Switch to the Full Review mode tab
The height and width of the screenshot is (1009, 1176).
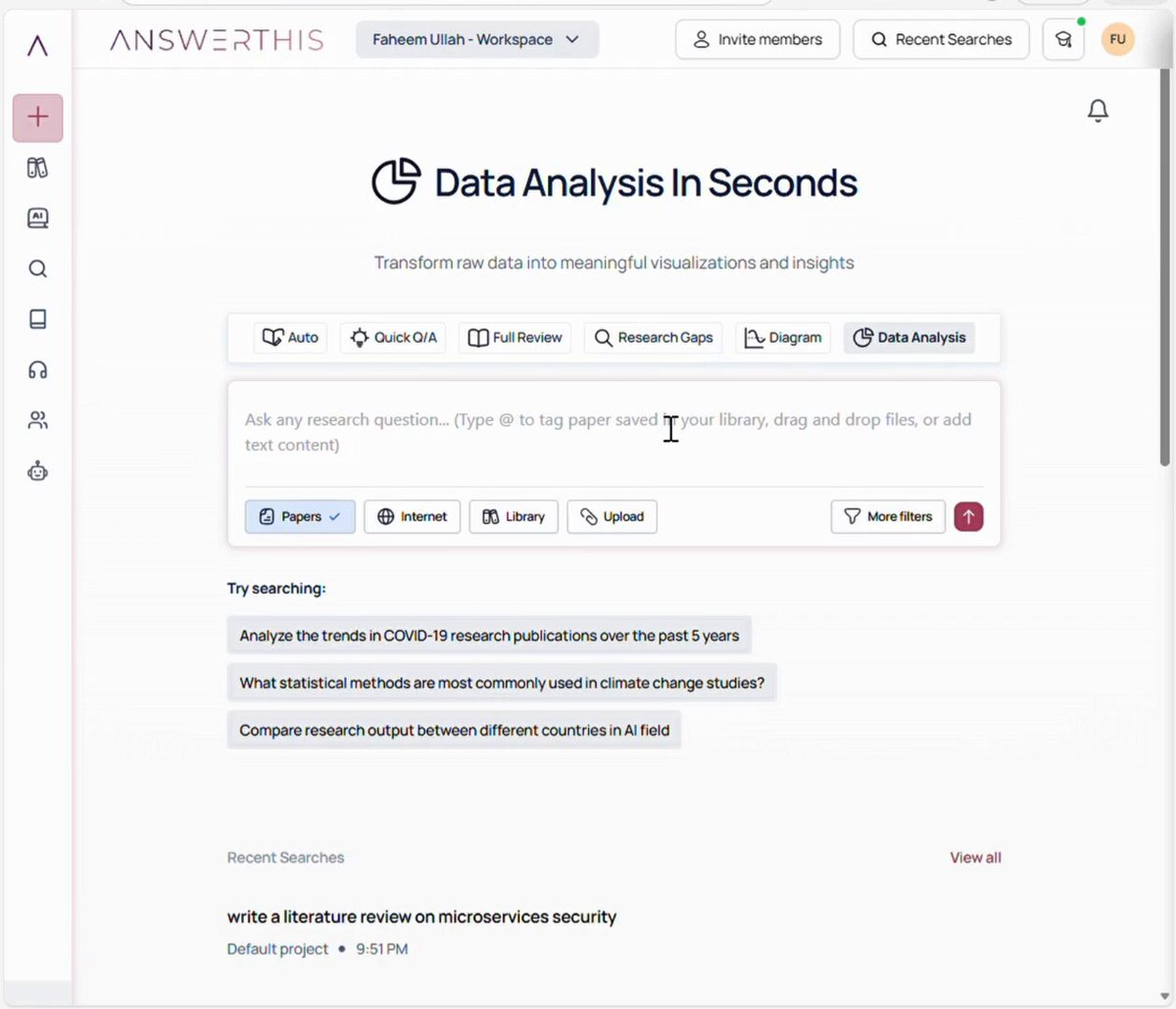(515, 337)
